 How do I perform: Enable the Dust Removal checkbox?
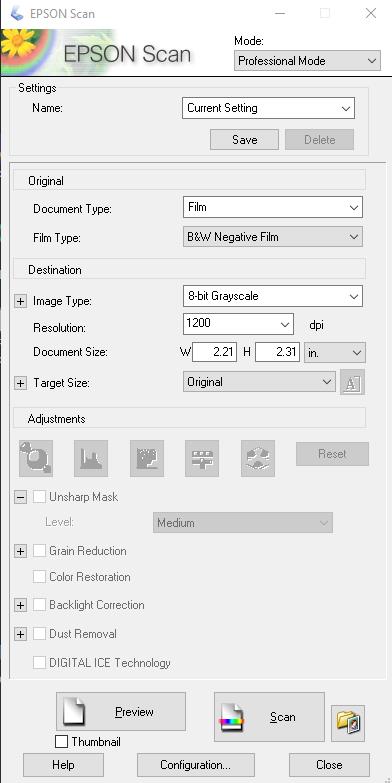pos(39,634)
